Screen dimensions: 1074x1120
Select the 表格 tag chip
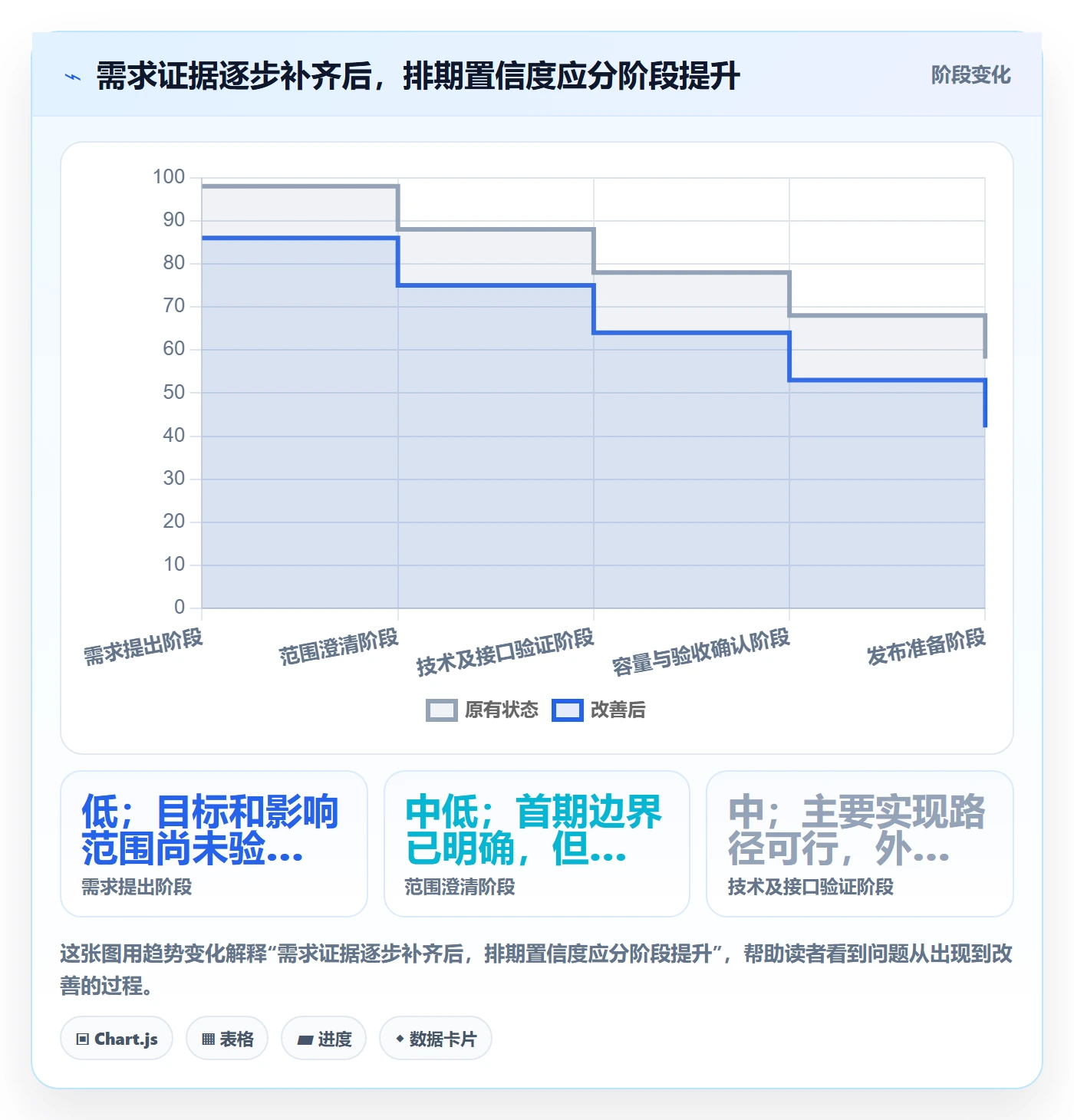(227, 1039)
